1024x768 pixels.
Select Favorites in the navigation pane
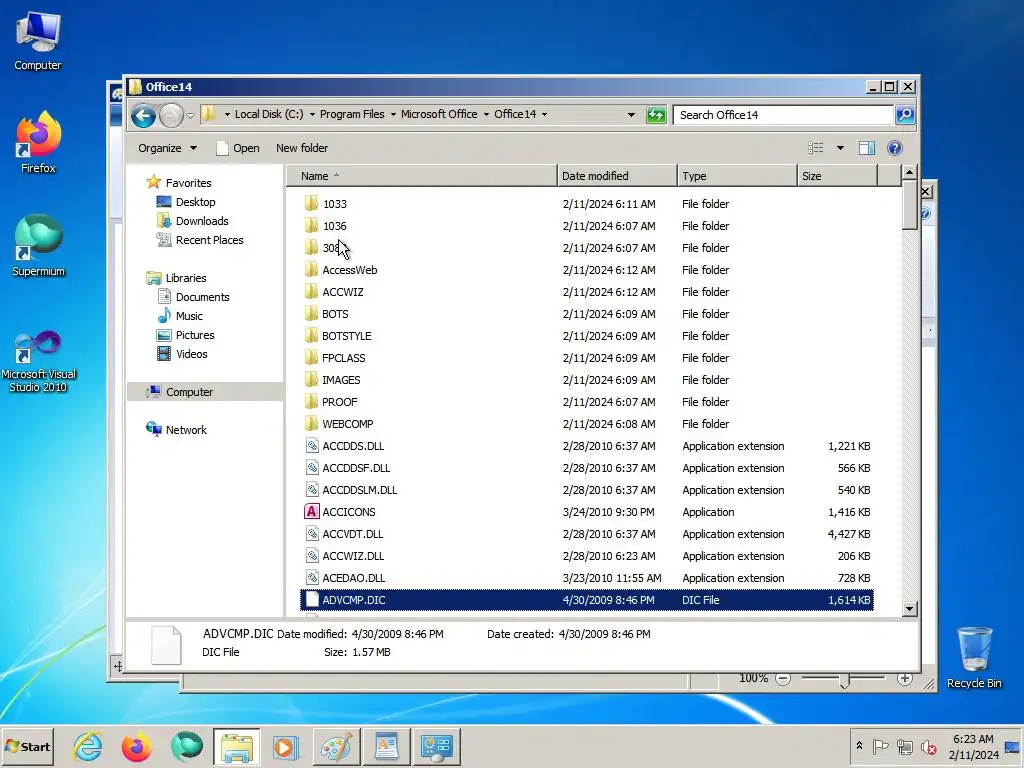[188, 183]
